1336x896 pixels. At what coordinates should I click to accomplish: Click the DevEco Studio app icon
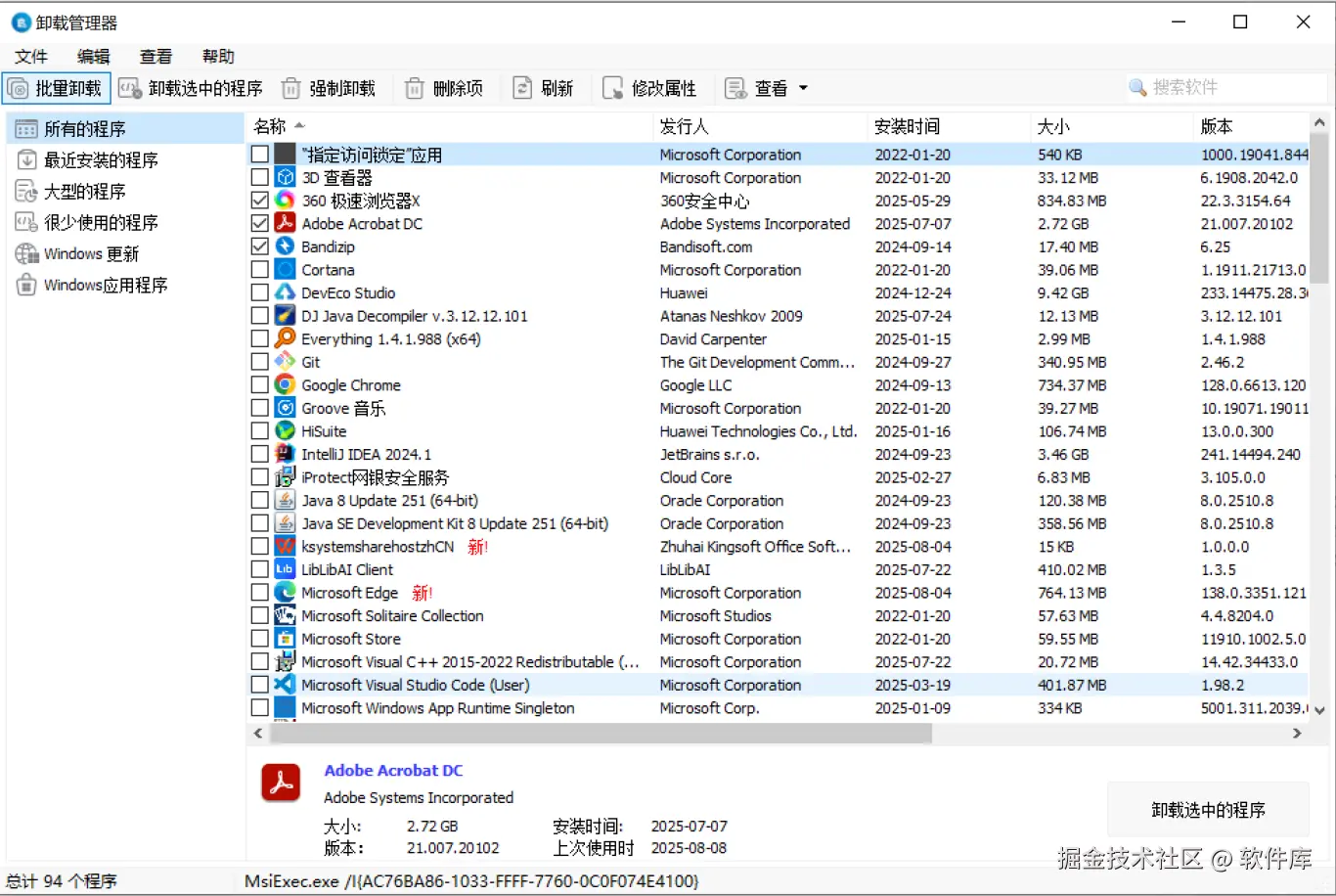click(x=285, y=292)
